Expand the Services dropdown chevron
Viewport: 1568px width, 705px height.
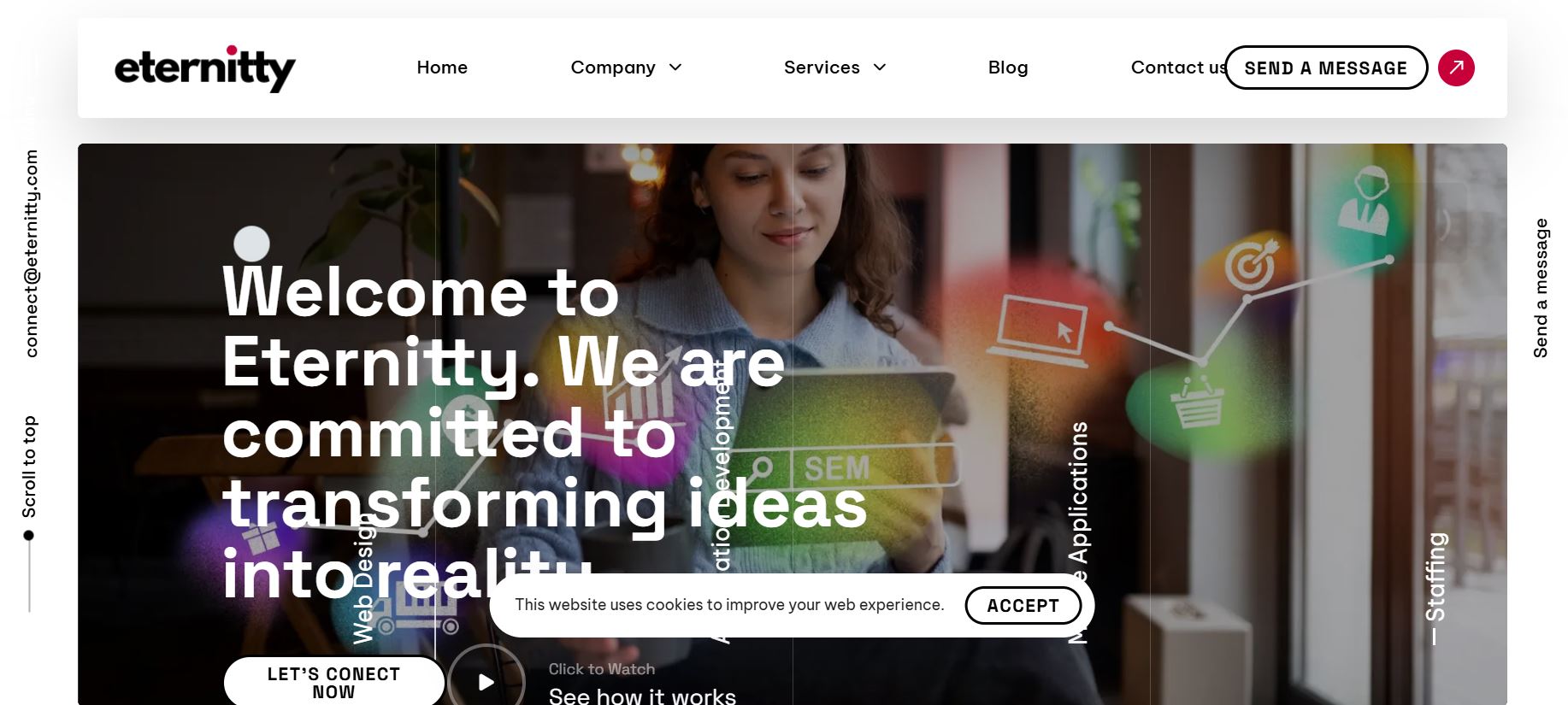[880, 68]
